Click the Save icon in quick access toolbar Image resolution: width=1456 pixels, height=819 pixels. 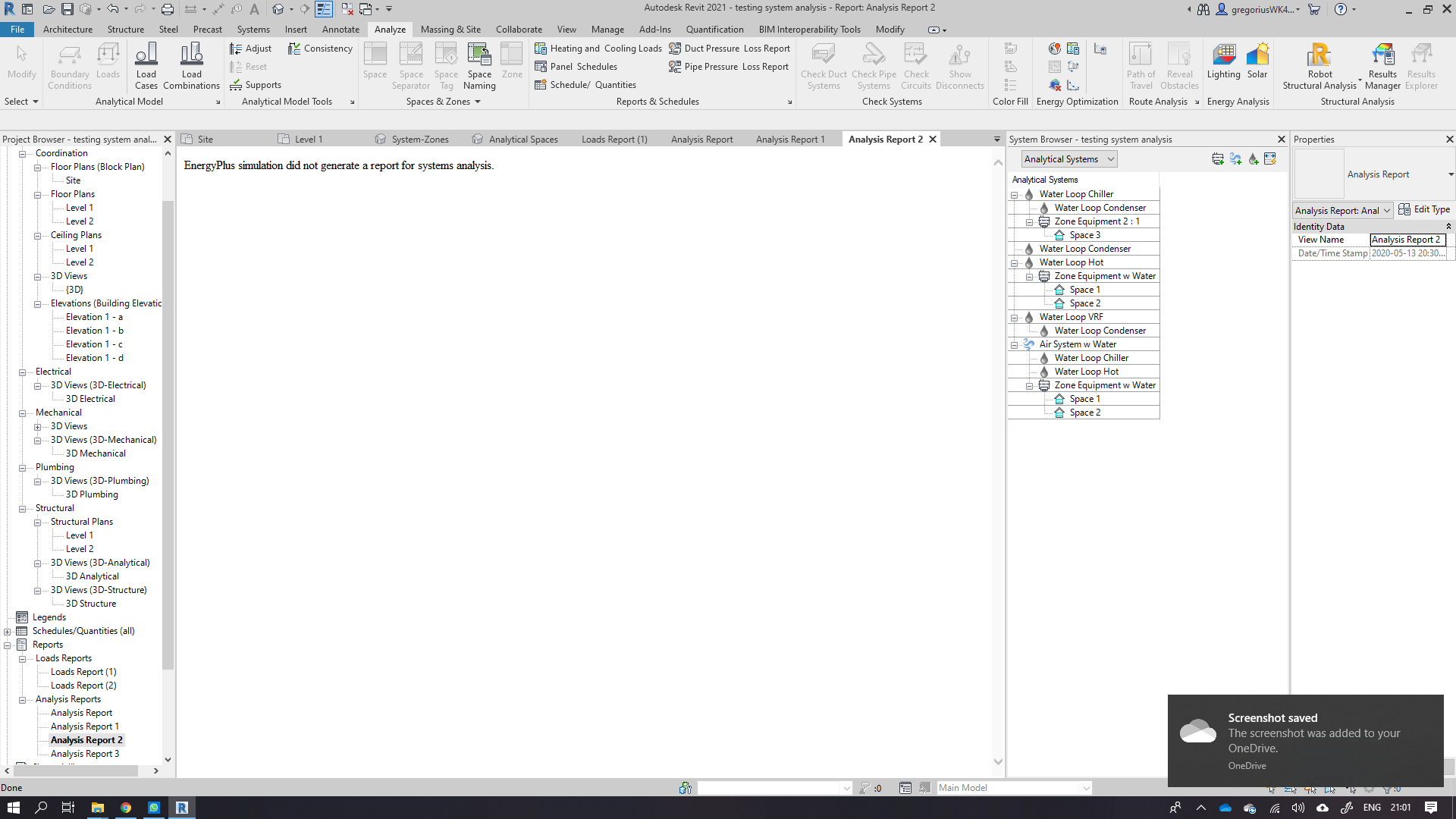click(67, 9)
